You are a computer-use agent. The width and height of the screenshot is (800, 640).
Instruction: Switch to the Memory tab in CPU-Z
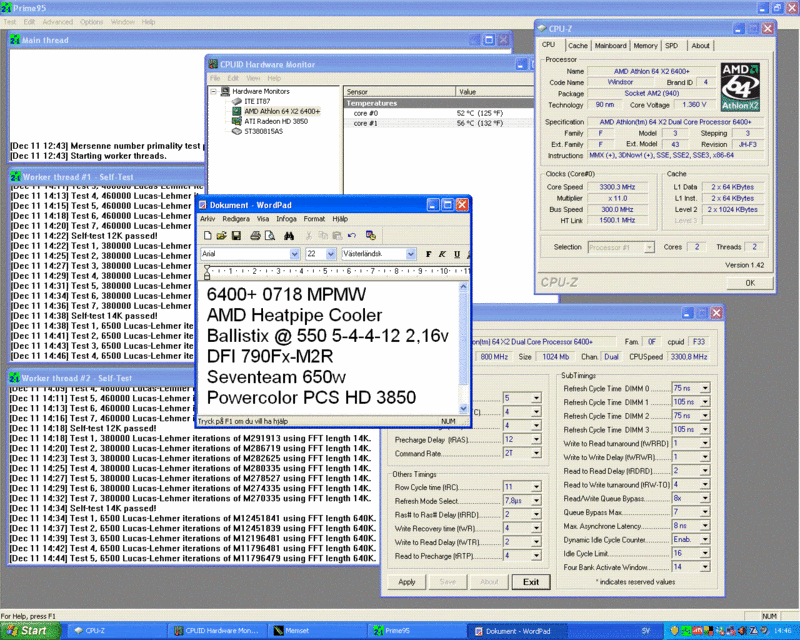645,46
